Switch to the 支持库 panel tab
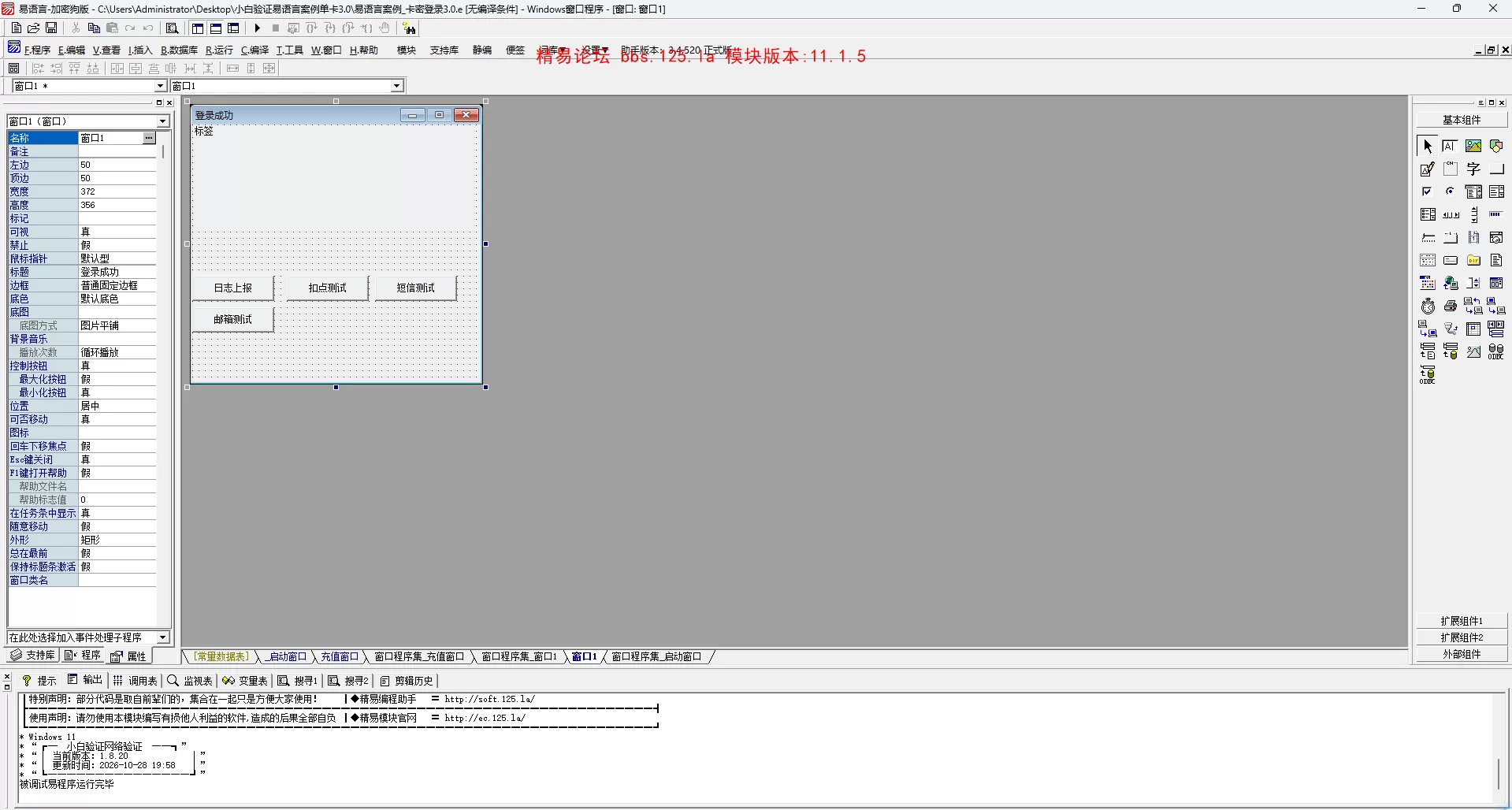This screenshot has width=1512, height=810. 32,656
